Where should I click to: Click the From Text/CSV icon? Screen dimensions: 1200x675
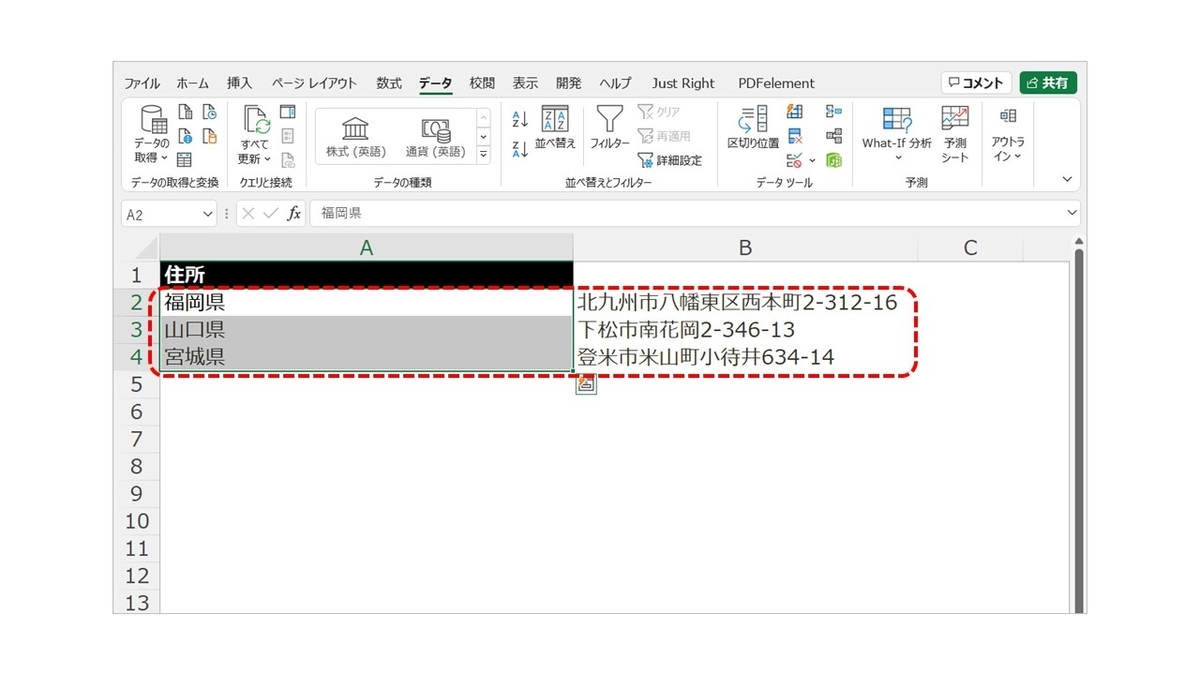pyautogui.click(x=185, y=113)
